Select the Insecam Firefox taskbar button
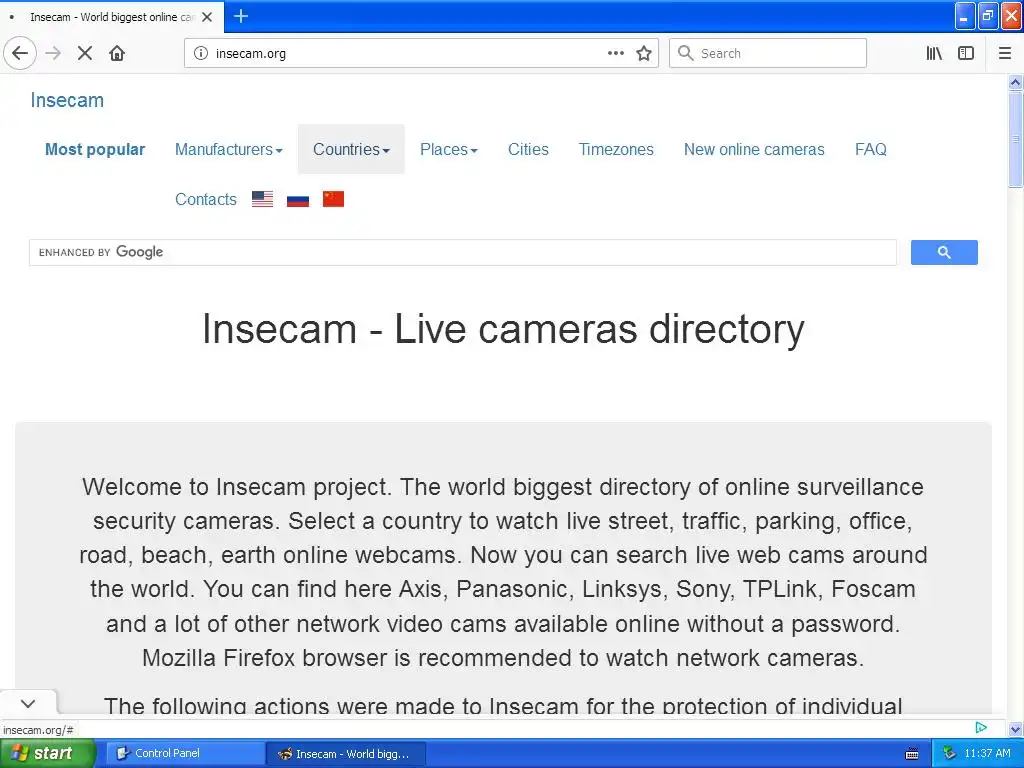Viewport: 1024px width, 768px height. [x=346, y=754]
